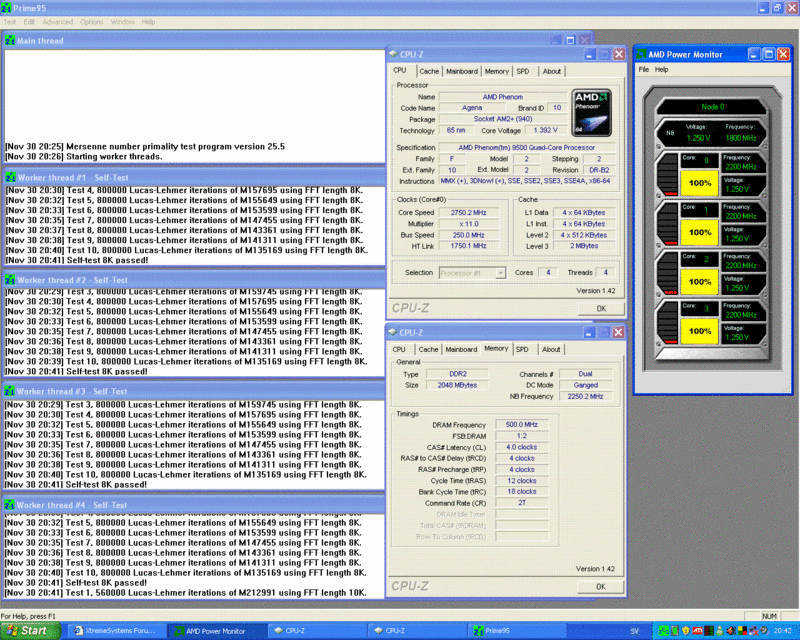Screen dimensions: 800x640
Task: Open the Test menu in Prime95
Action: click(x=10, y=22)
